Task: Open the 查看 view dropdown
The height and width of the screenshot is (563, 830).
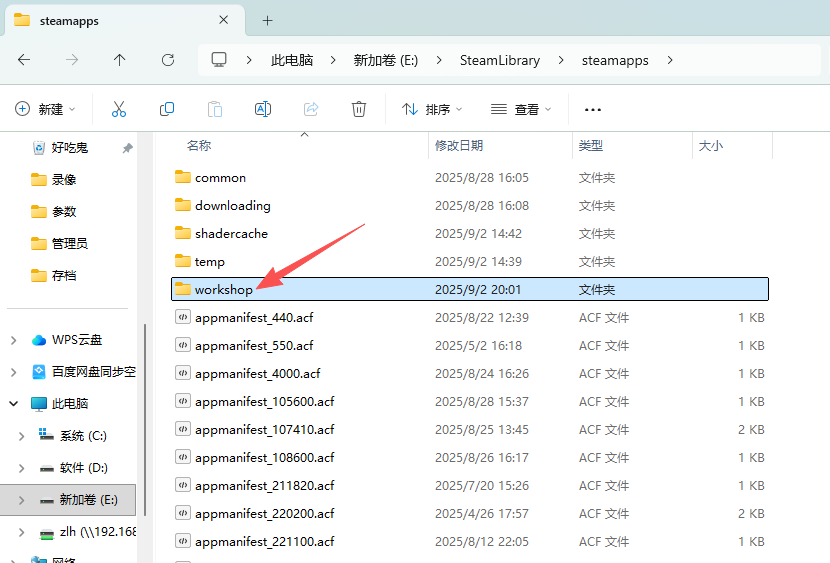Action: 521,109
